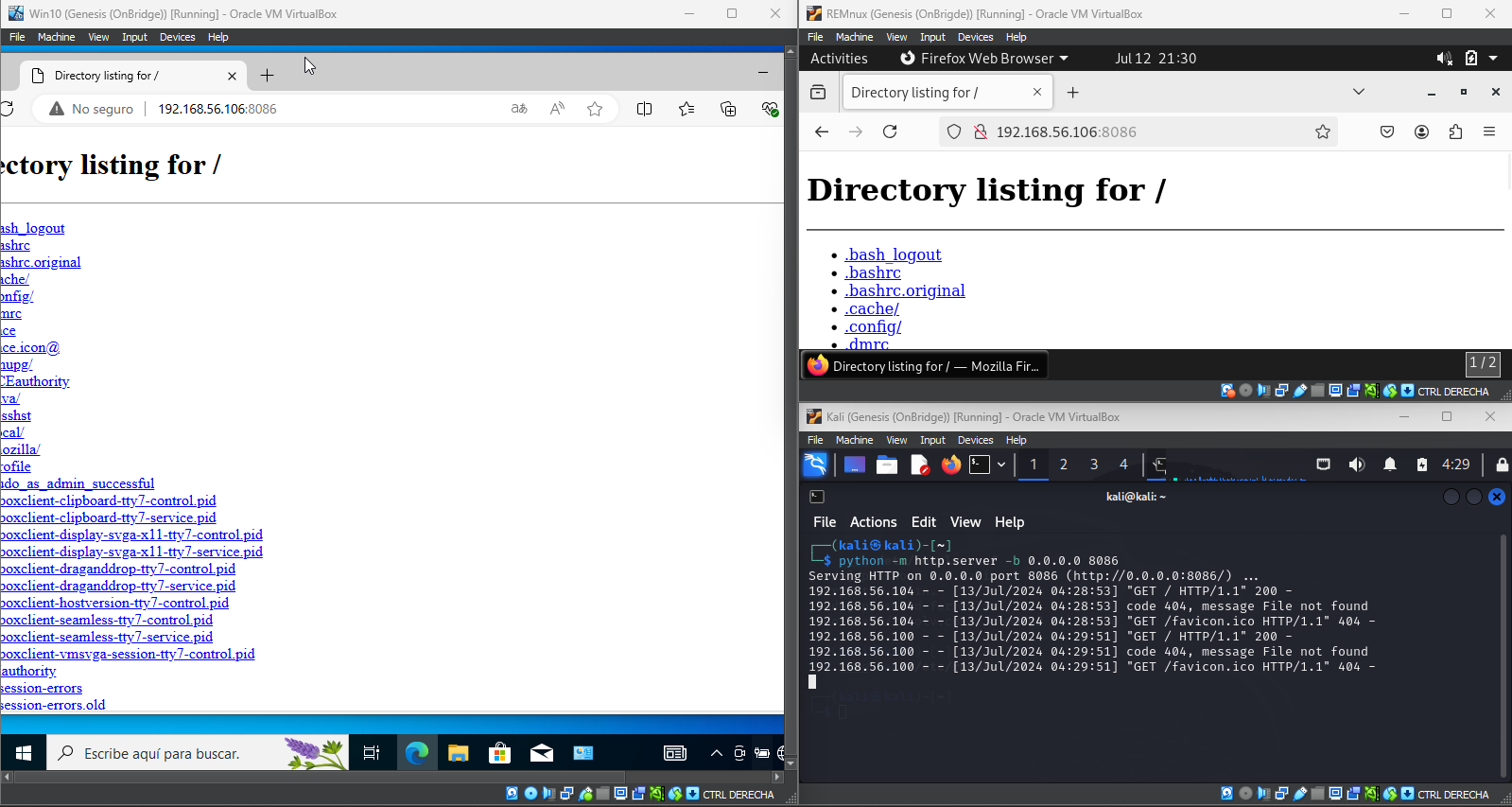This screenshot has width=1512, height=807.
Task: Open the Jul 12 21:30 clock in REMnux
Action: pyautogui.click(x=1156, y=58)
